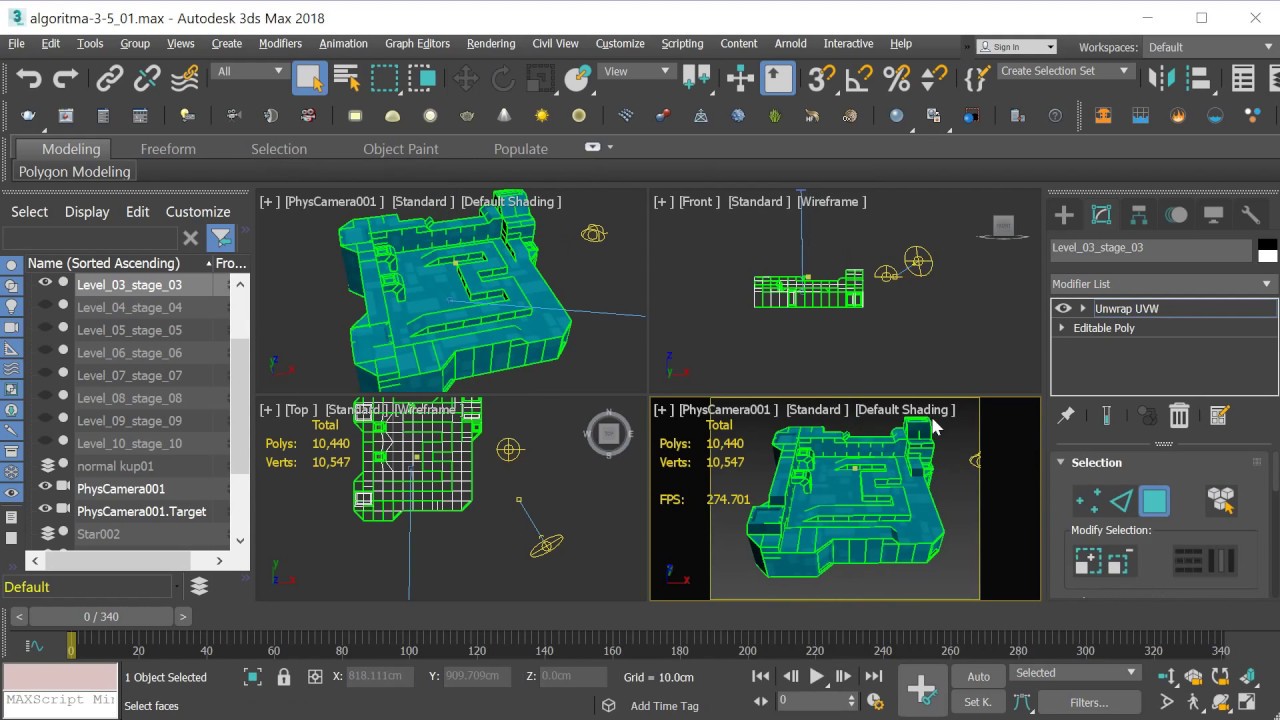The height and width of the screenshot is (720, 1280).
Task: Click the funnel filter icon in Scene Explorer
Action: (x=221, y=238)
